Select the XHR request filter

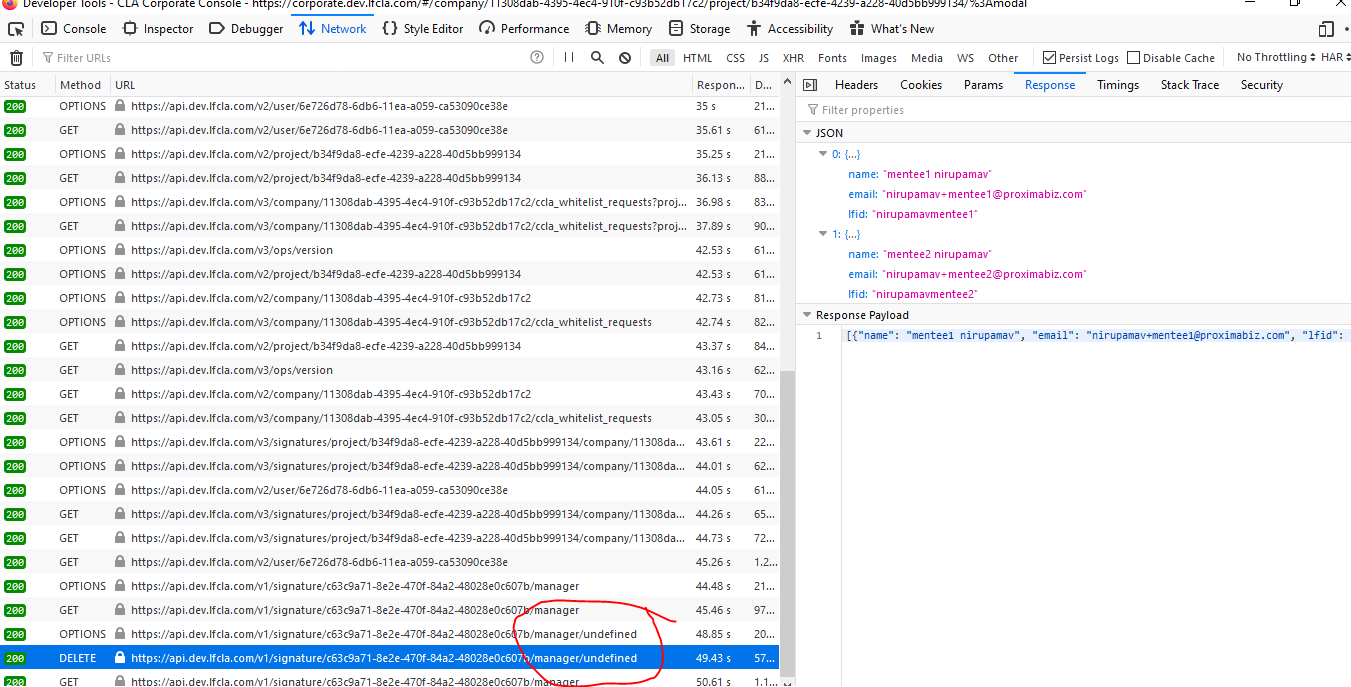[x=793, y=58]
